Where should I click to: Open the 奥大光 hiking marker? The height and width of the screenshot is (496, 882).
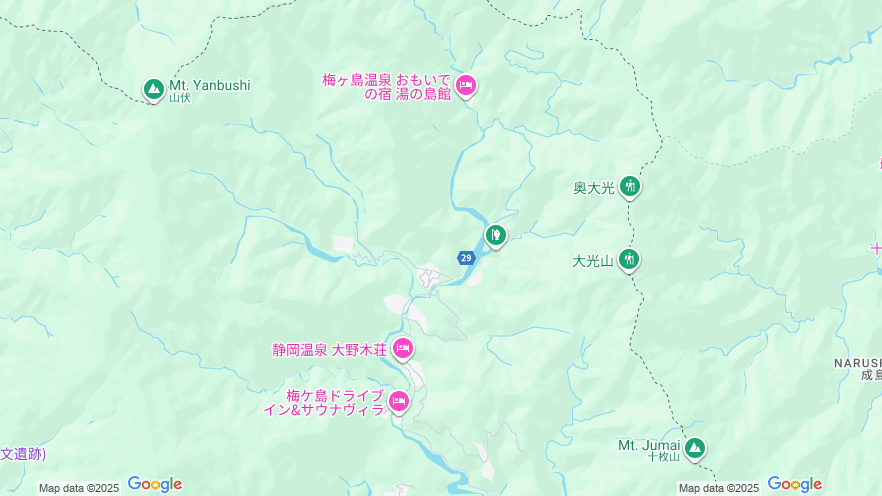coord(629,186)
